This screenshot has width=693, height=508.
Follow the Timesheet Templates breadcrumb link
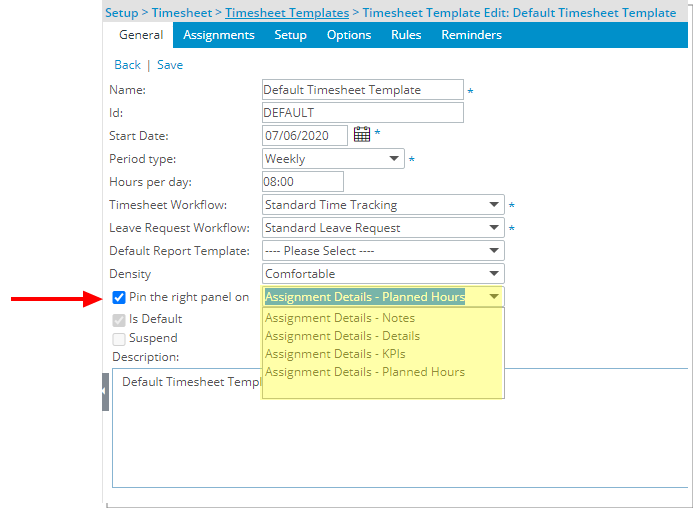click(x=287, y=13)
